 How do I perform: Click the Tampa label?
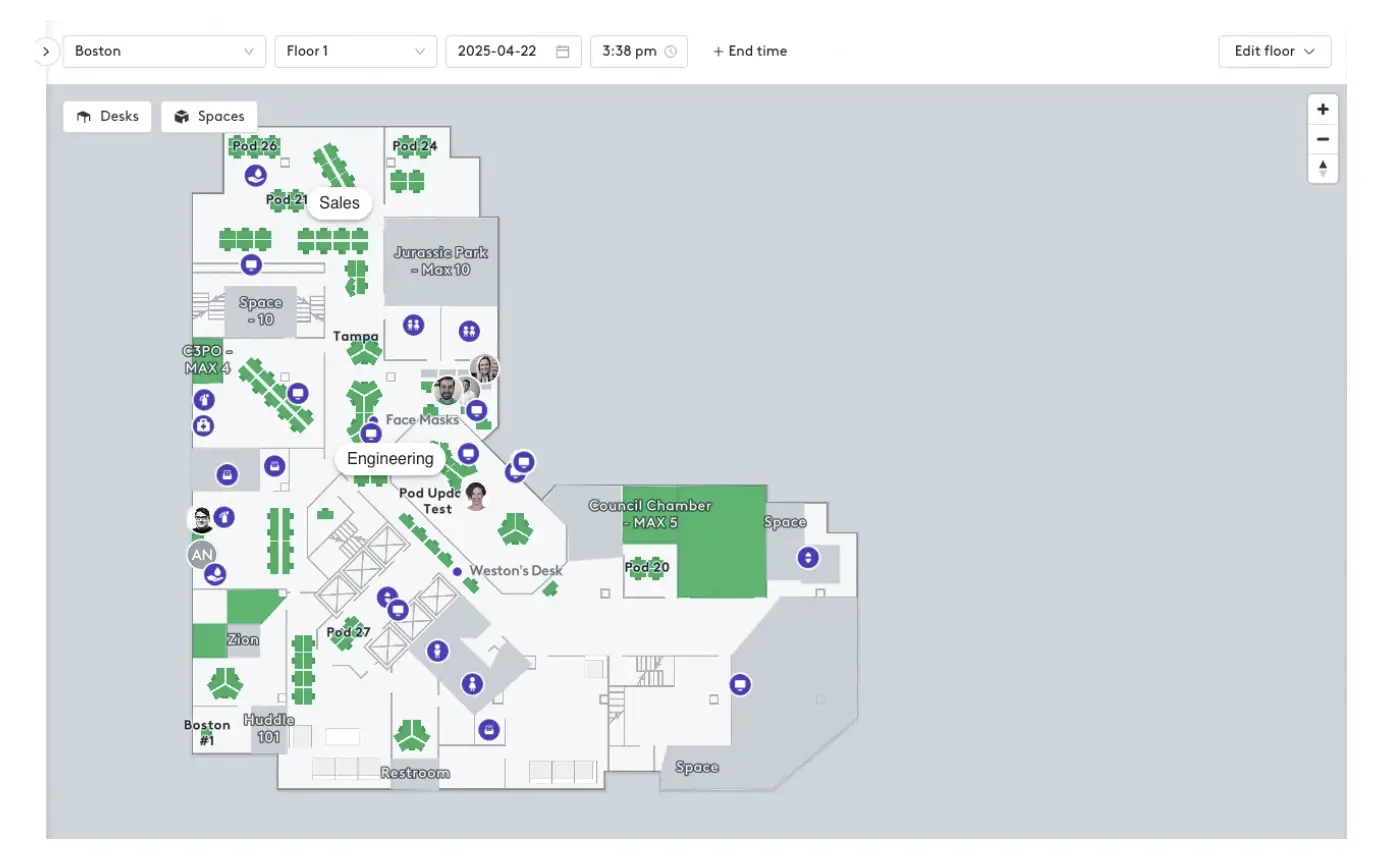click(x=356, y=336)
